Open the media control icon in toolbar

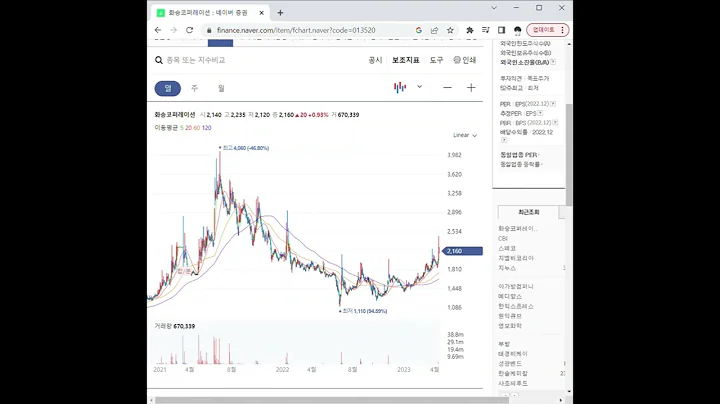485,30
